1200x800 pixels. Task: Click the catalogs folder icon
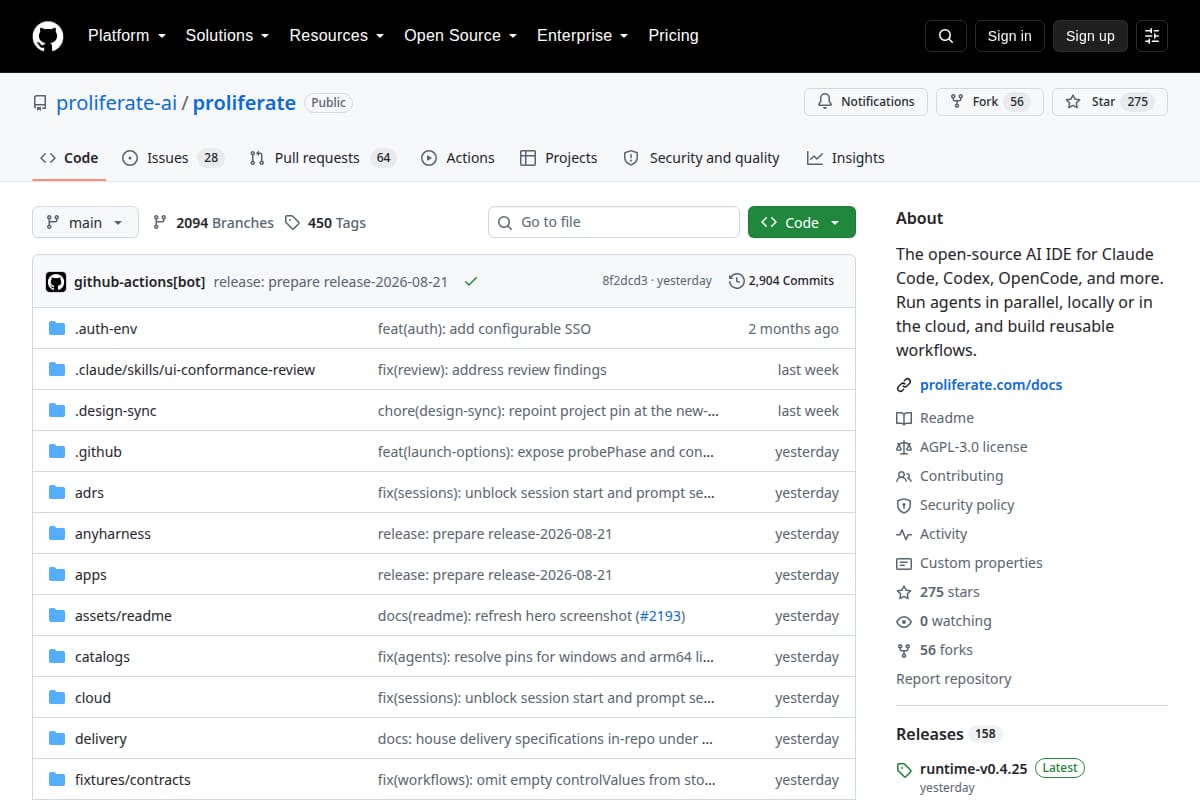(57, 657)
